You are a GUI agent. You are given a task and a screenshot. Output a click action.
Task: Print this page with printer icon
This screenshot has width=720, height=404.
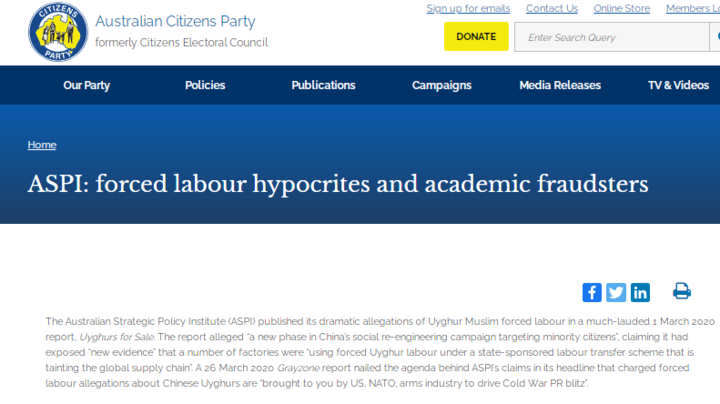click(682, 291)
